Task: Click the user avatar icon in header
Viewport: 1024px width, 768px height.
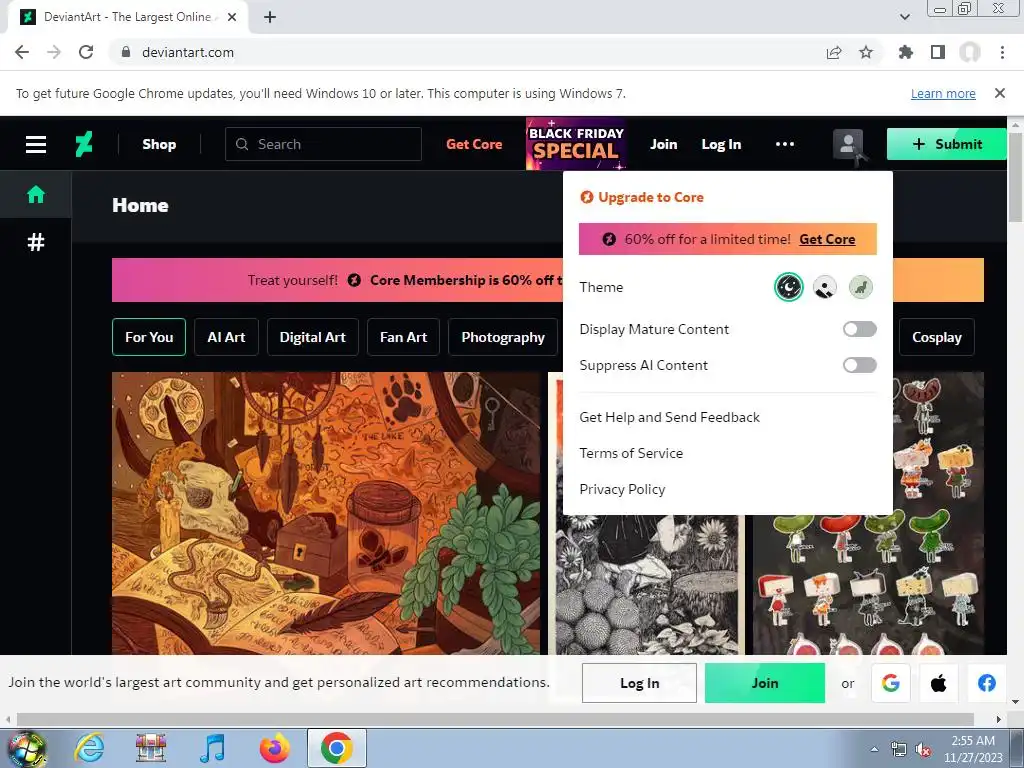Action: [848, 144]
